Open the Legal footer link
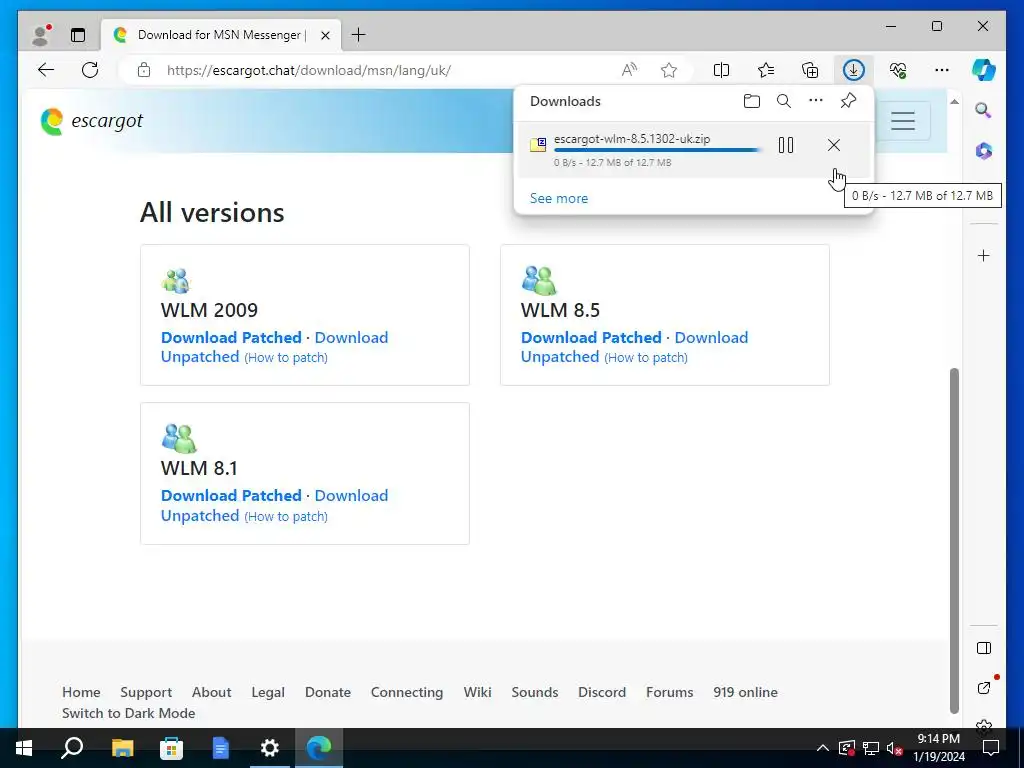 click(268, 692)
